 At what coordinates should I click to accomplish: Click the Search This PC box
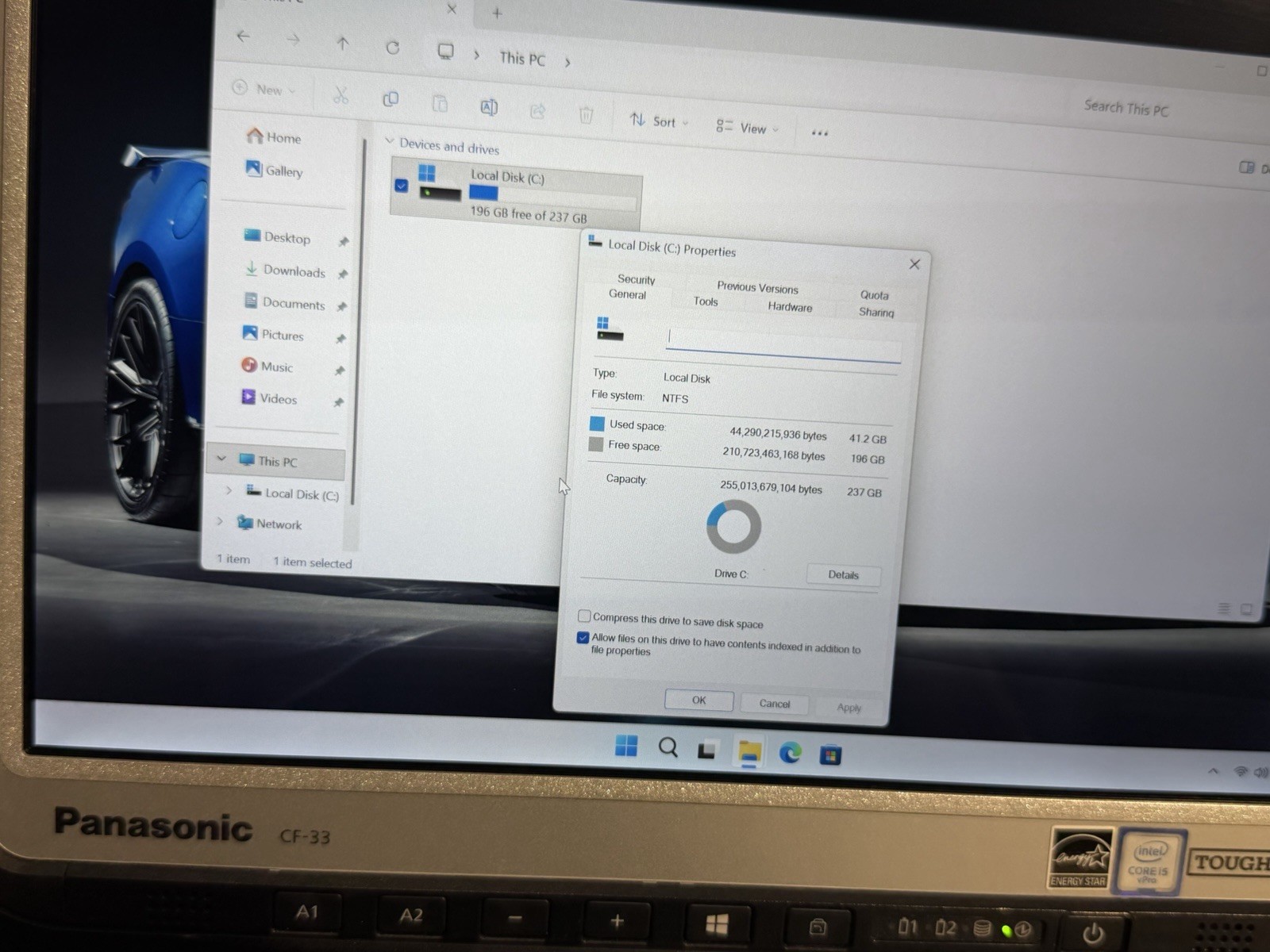tap(1126, 108)
